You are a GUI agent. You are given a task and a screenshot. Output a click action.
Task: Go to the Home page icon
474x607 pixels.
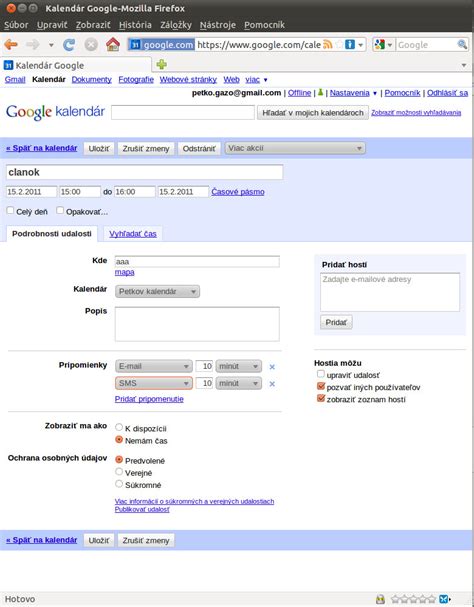tap(113, 45)
